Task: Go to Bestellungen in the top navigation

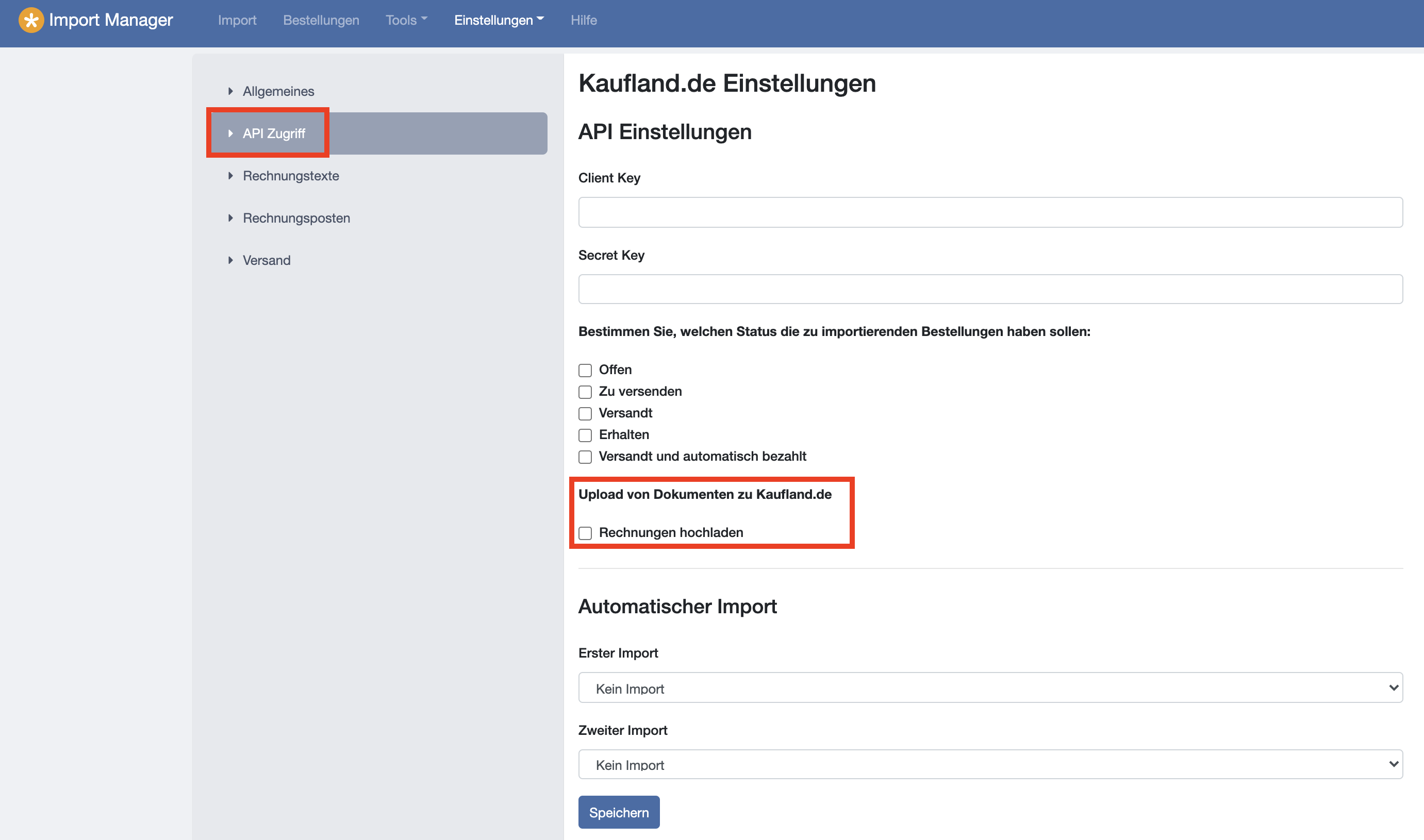Action: pyautogui.click(x=321, y=21)
